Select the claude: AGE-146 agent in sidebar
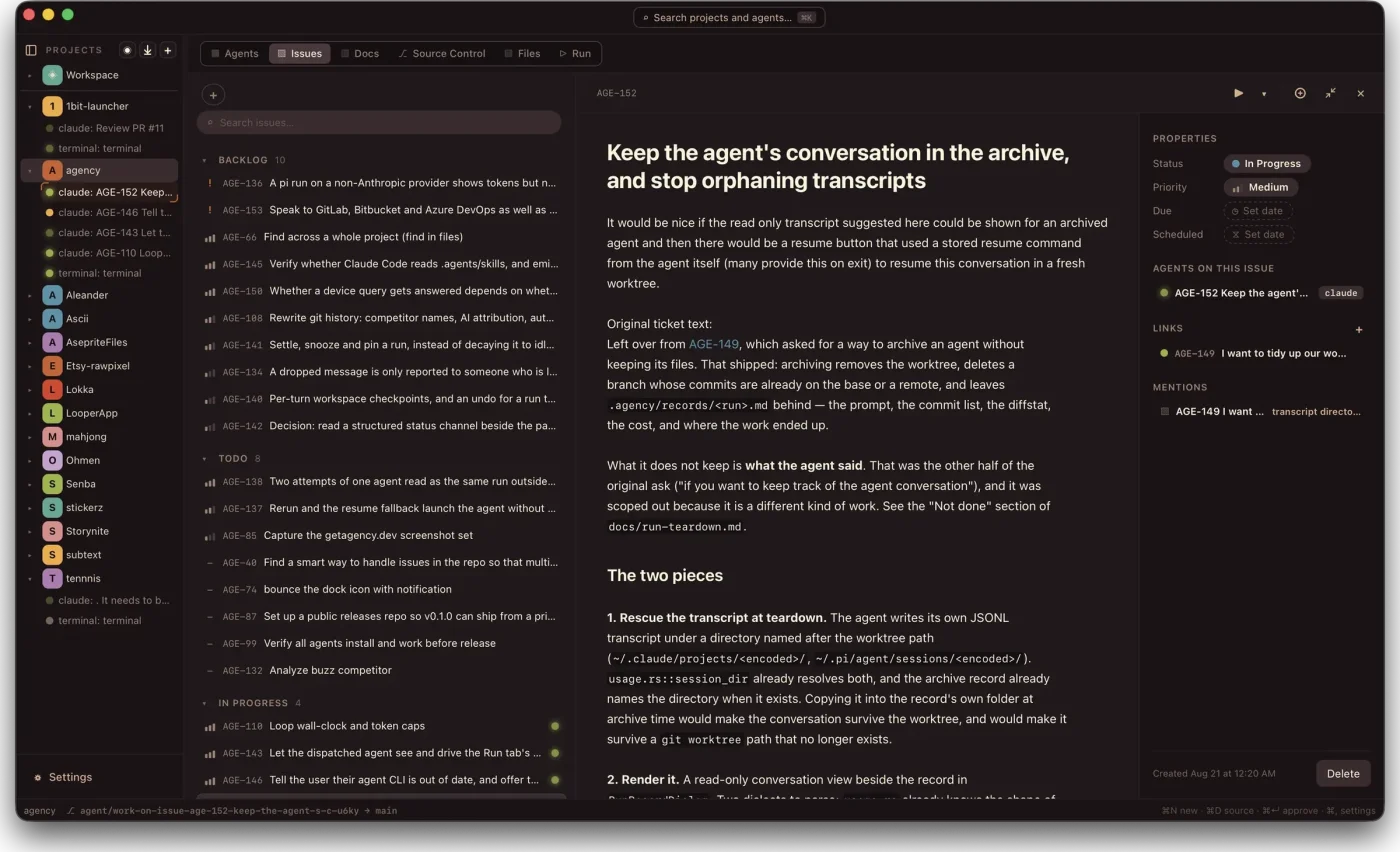 [x=109, y=212]
